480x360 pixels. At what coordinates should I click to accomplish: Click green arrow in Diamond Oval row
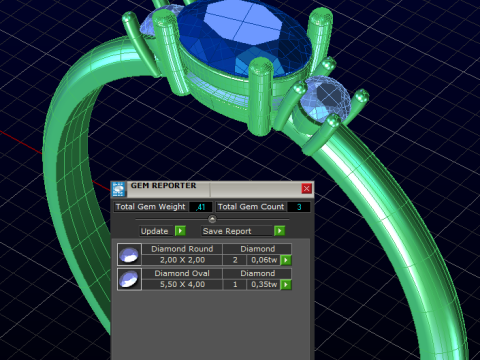click(286, 284)
